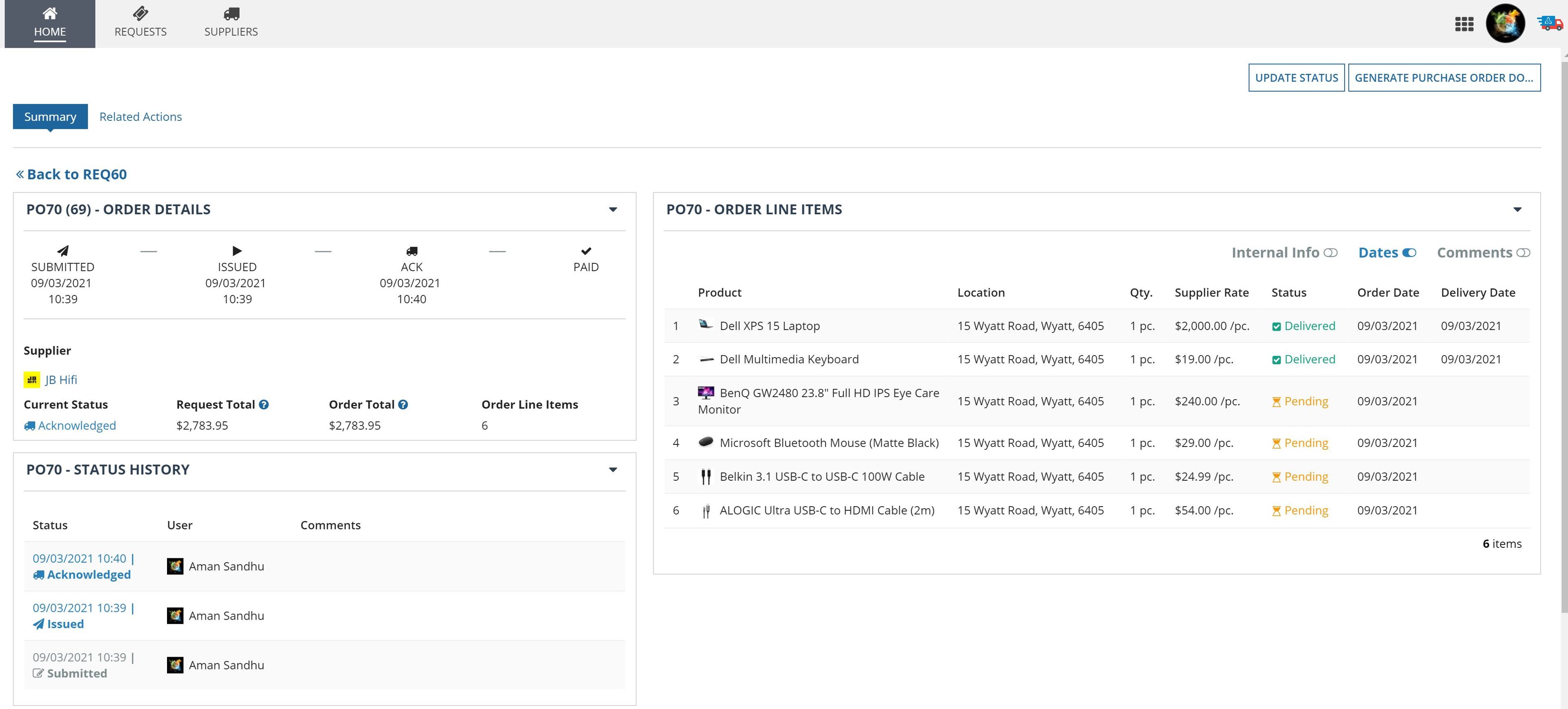Image resolution: width=1568 pixels, height=709 pixels.
Task: Click the Request Total help icon
Action: tap(263, 404)
